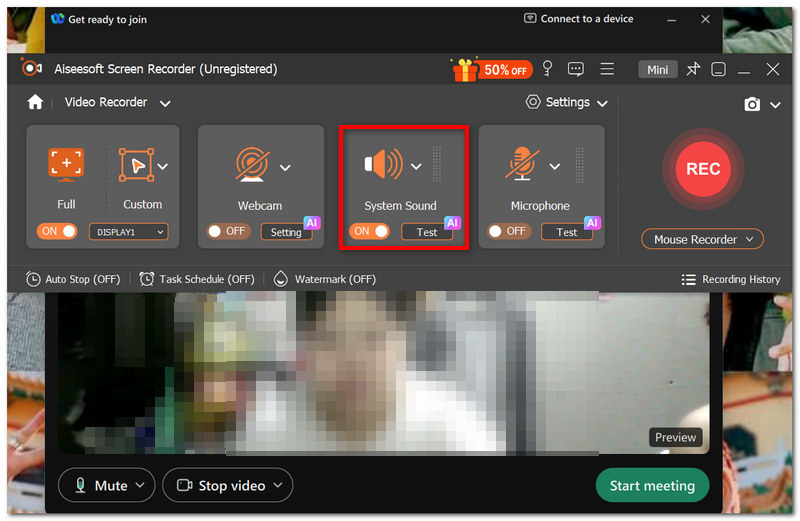800x521 pixels.
Task: Toggle the Microphone OFF switch
Action: pyautogui.click(x=508, y=231)
